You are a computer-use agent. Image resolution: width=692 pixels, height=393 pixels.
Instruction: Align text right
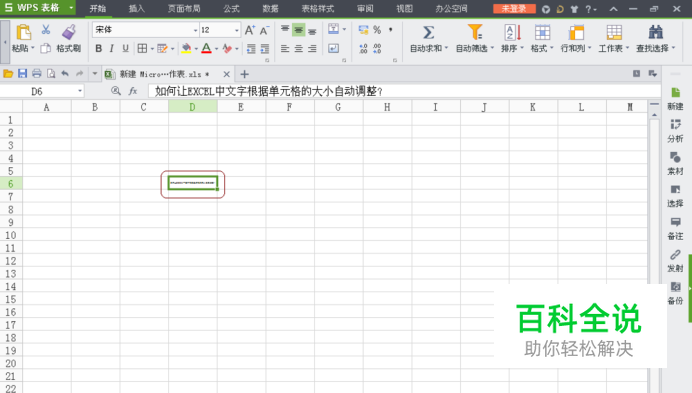pos(312,48)
